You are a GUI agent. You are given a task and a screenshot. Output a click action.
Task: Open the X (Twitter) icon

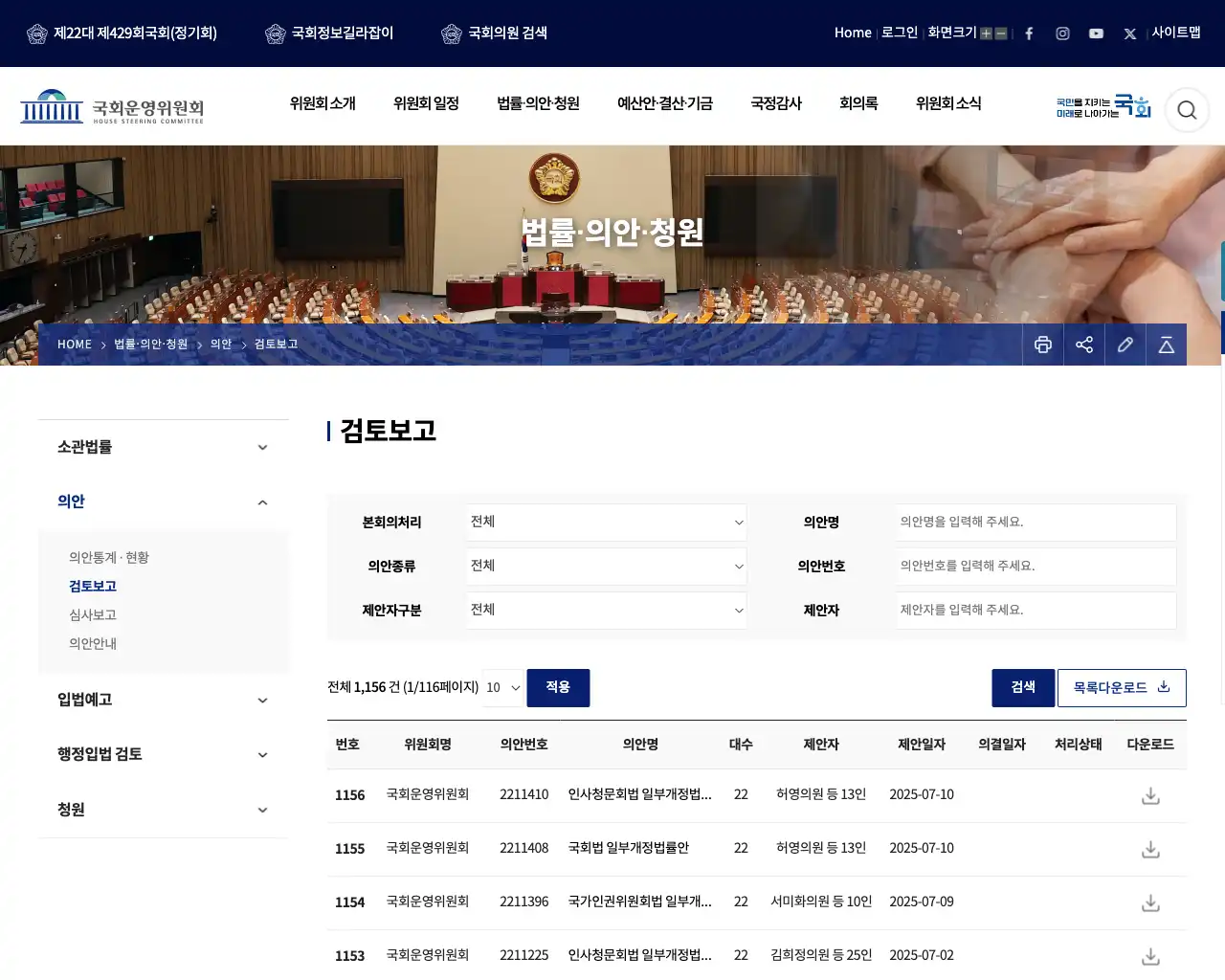coord(1130,33)
